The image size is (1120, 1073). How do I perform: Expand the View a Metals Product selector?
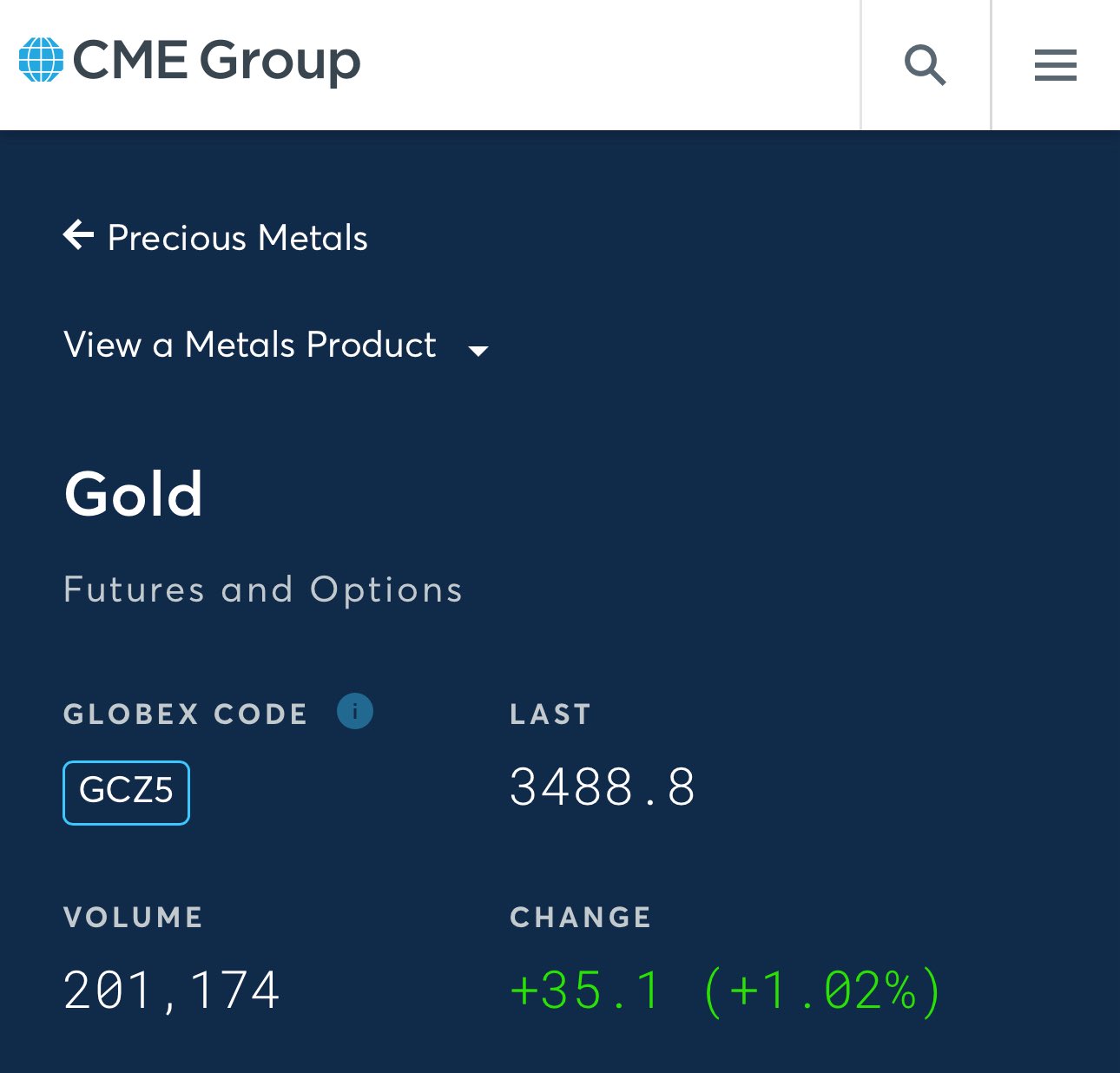tap(250, 345)
